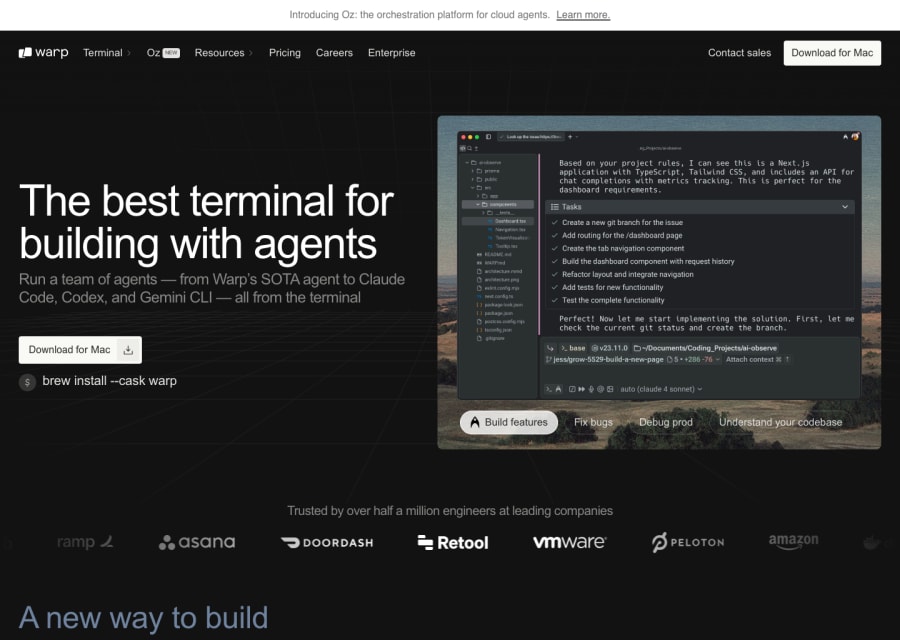Open Oz NEW menu item
The width and height of the screenshot is (900, 640).
[163, 53]
